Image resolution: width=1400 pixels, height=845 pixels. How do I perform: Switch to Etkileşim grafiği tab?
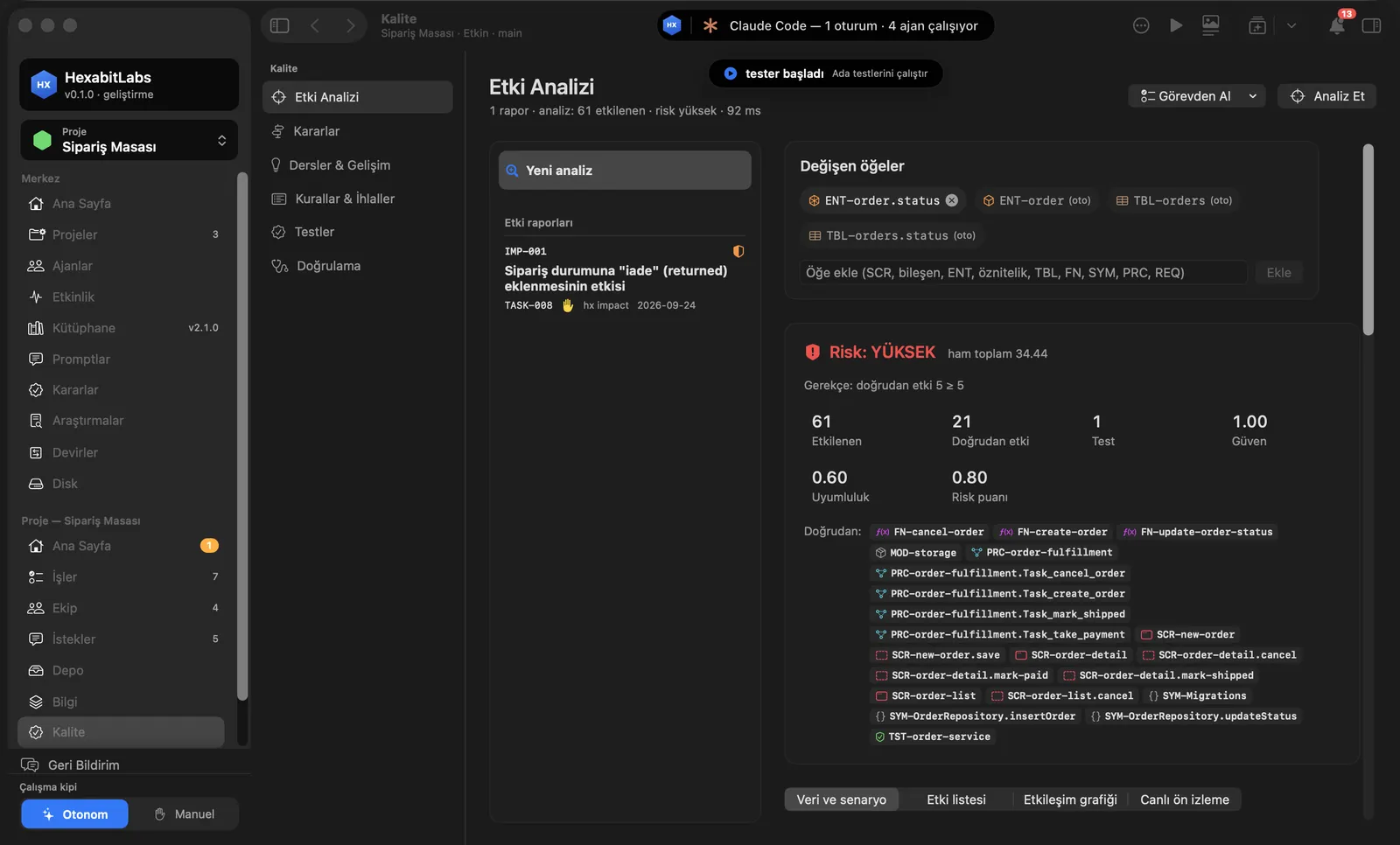click(x=1070, y=800)
